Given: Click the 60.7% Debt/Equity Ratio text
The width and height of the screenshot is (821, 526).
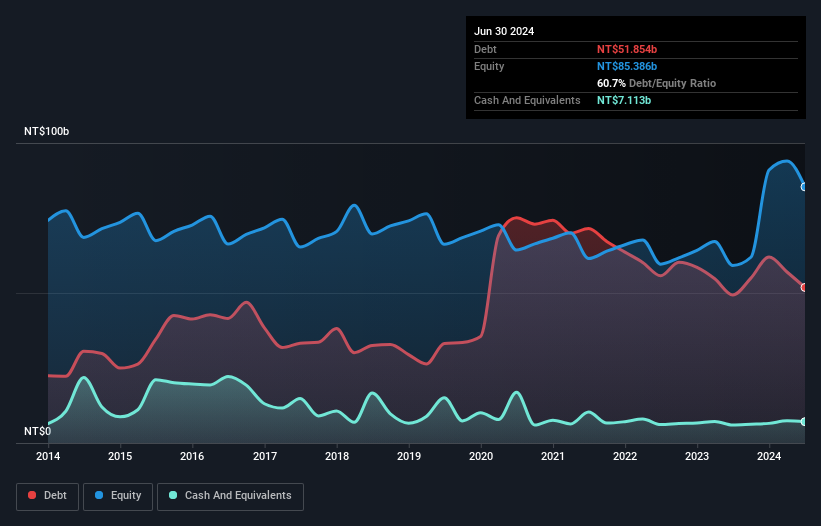Looking at the screenshot, I should tap(657, 83).
